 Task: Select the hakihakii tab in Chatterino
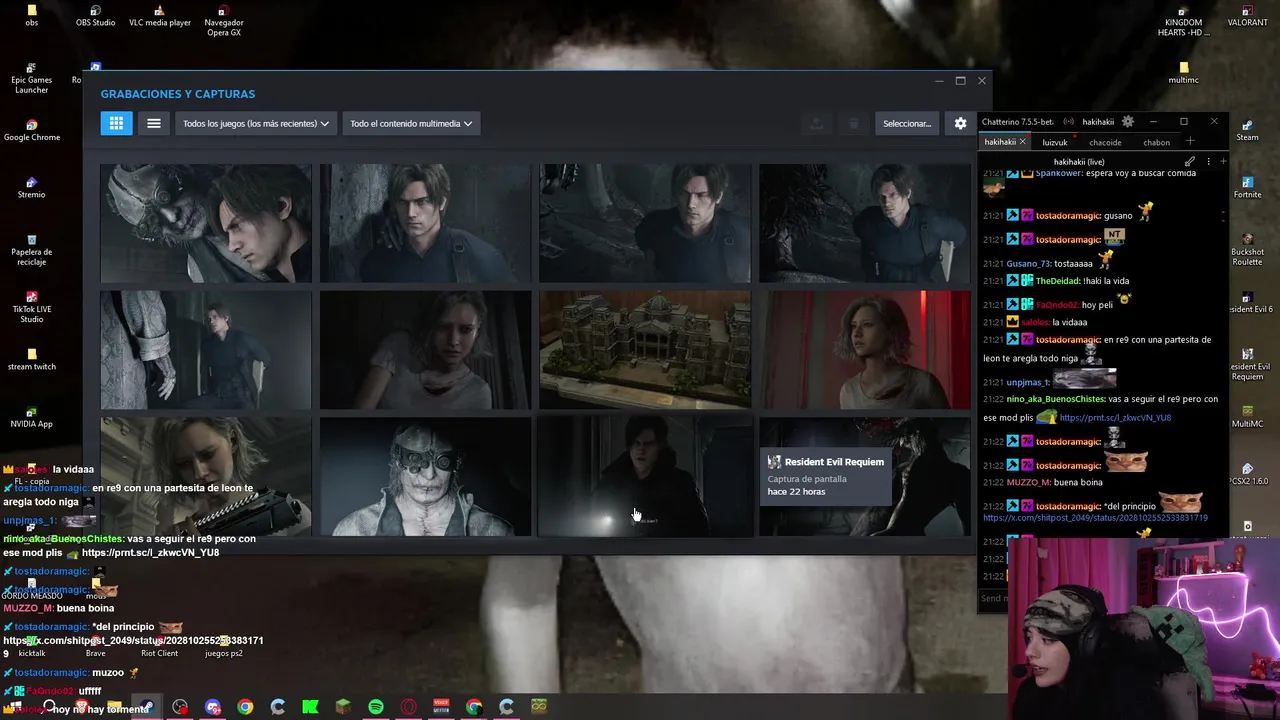(1000, 142)
